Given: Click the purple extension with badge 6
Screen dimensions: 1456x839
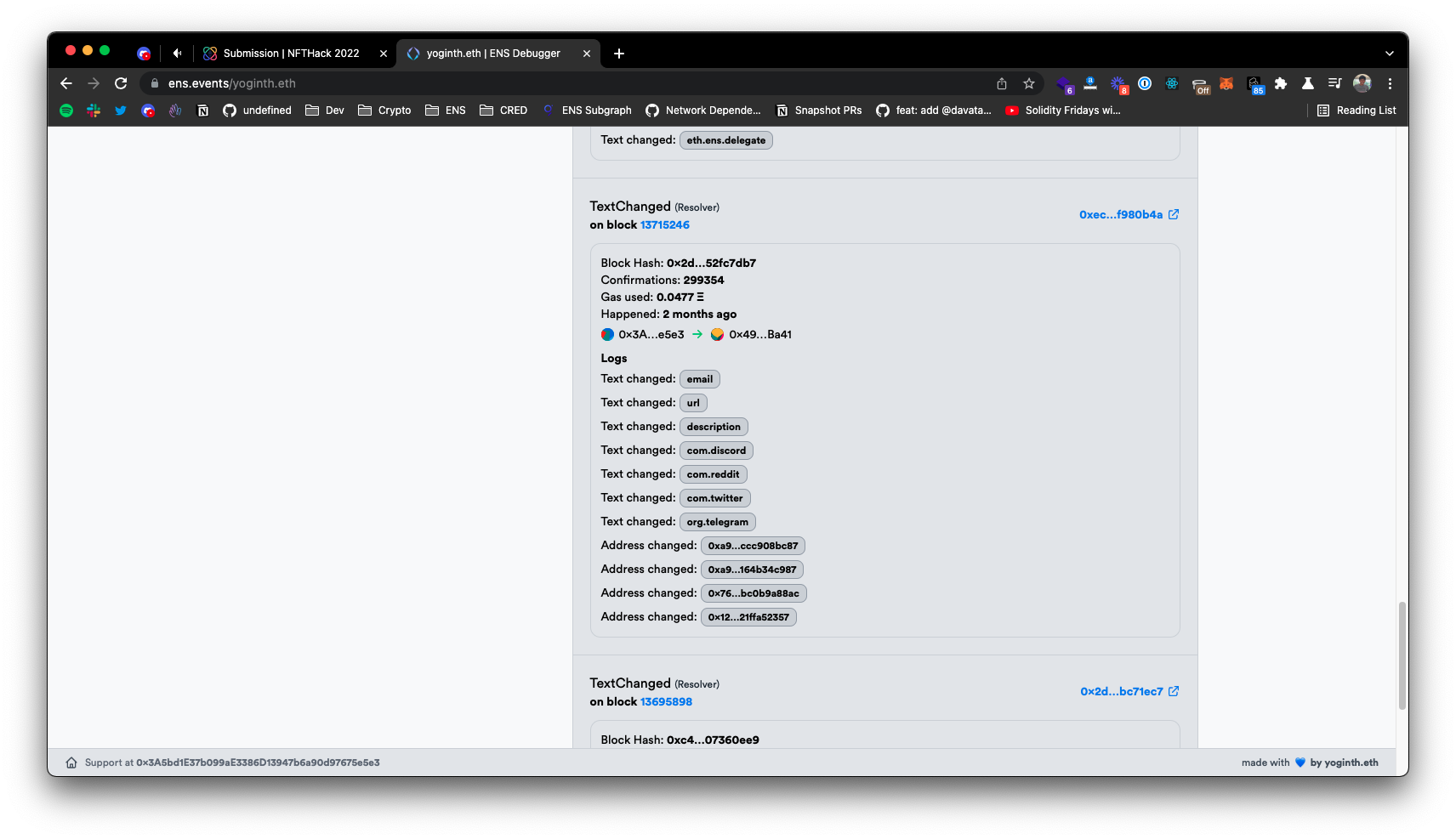Looking at the screenshot, I should click(1064, 84).
